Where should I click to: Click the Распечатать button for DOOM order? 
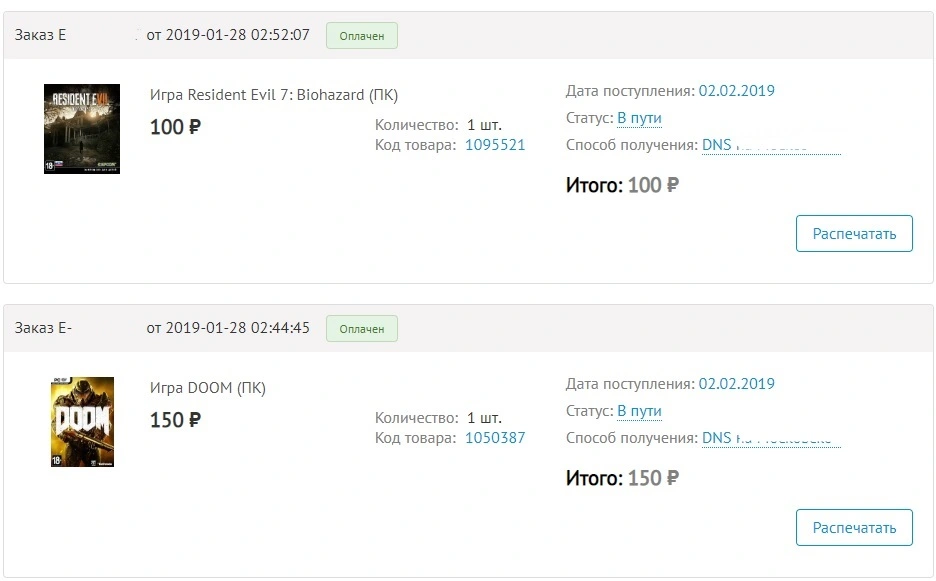(854, 527)
